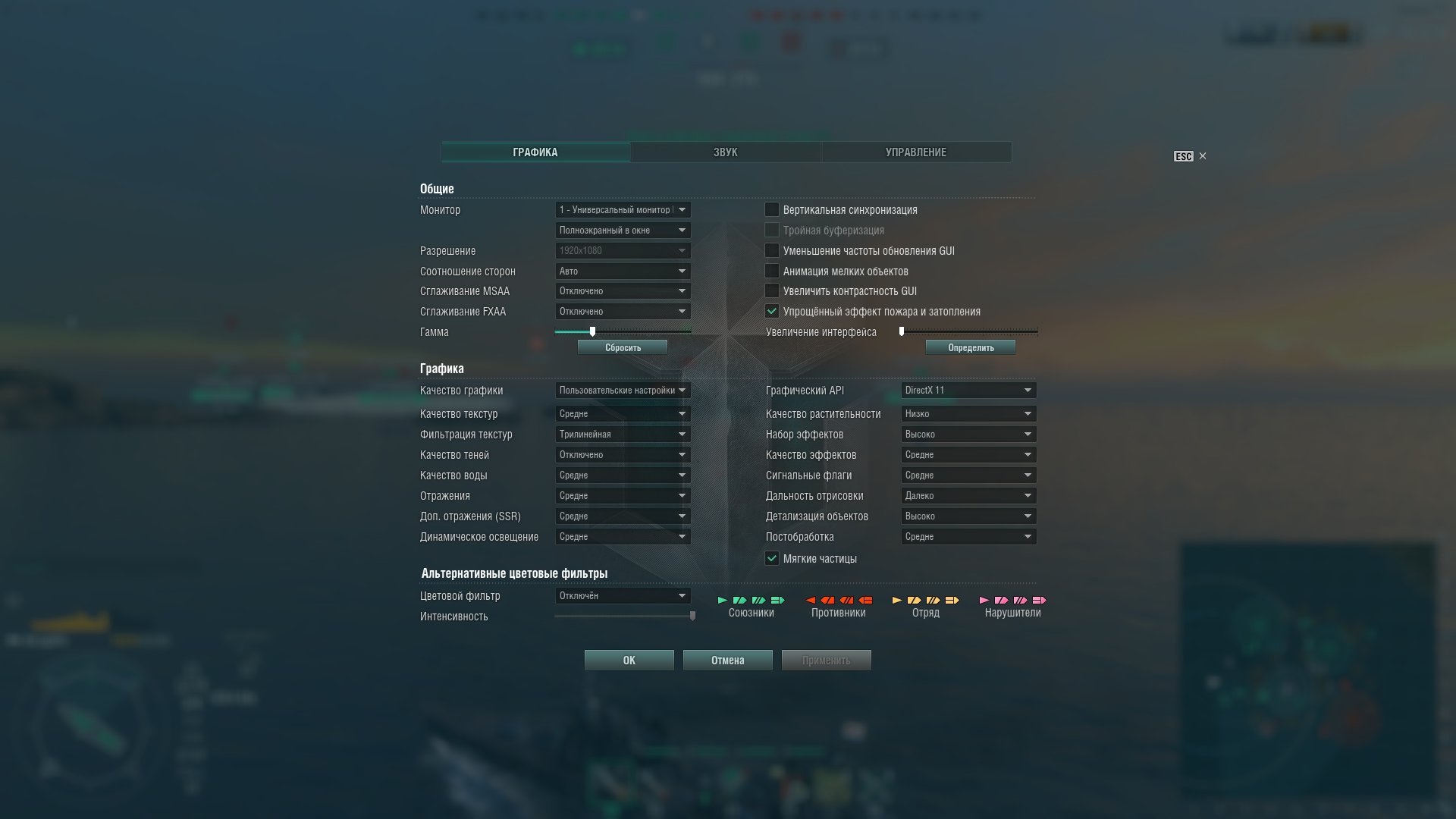
Task: Uncheck Упрощённый эффект пожара и затопления
Action: (772, 311)
